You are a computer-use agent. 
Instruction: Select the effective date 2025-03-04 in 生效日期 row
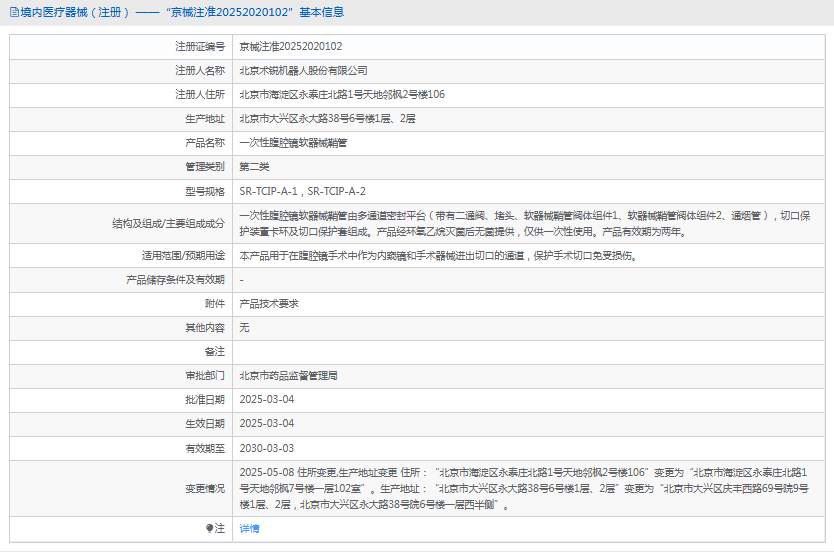point(266,424)
